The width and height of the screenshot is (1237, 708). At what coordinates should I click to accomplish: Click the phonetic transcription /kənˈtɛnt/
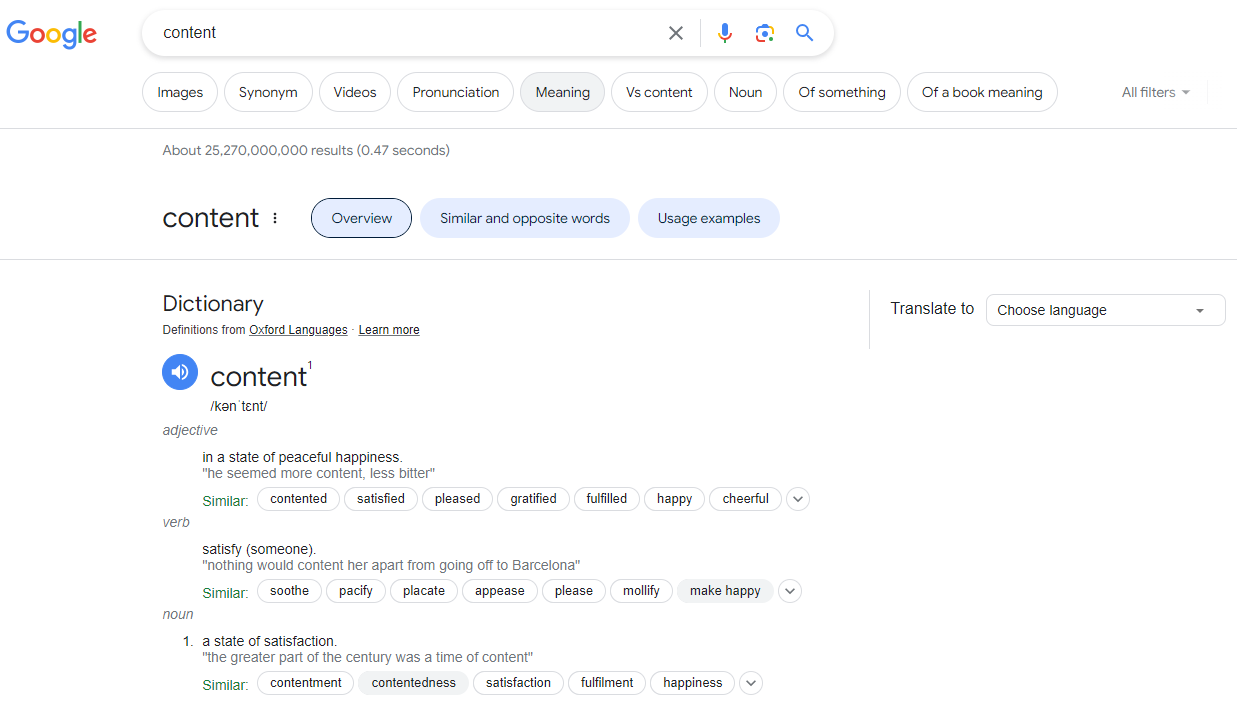[x=238, y=406]
